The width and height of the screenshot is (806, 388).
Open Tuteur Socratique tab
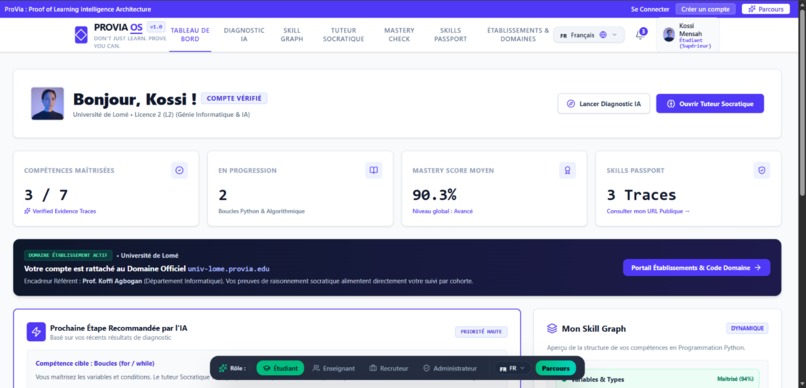[x=343, y=34]
